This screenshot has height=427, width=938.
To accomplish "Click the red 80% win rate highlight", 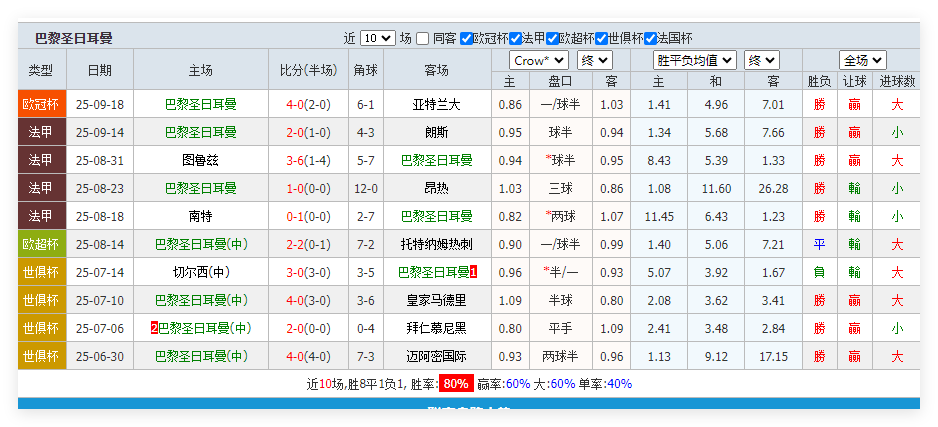I will [x=456, y=384].
